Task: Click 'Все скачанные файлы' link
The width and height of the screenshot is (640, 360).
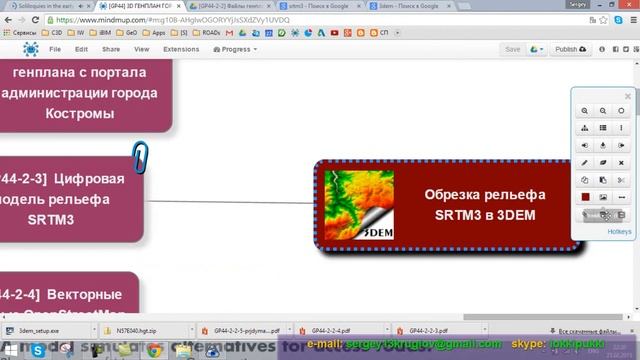Action: 586,331
